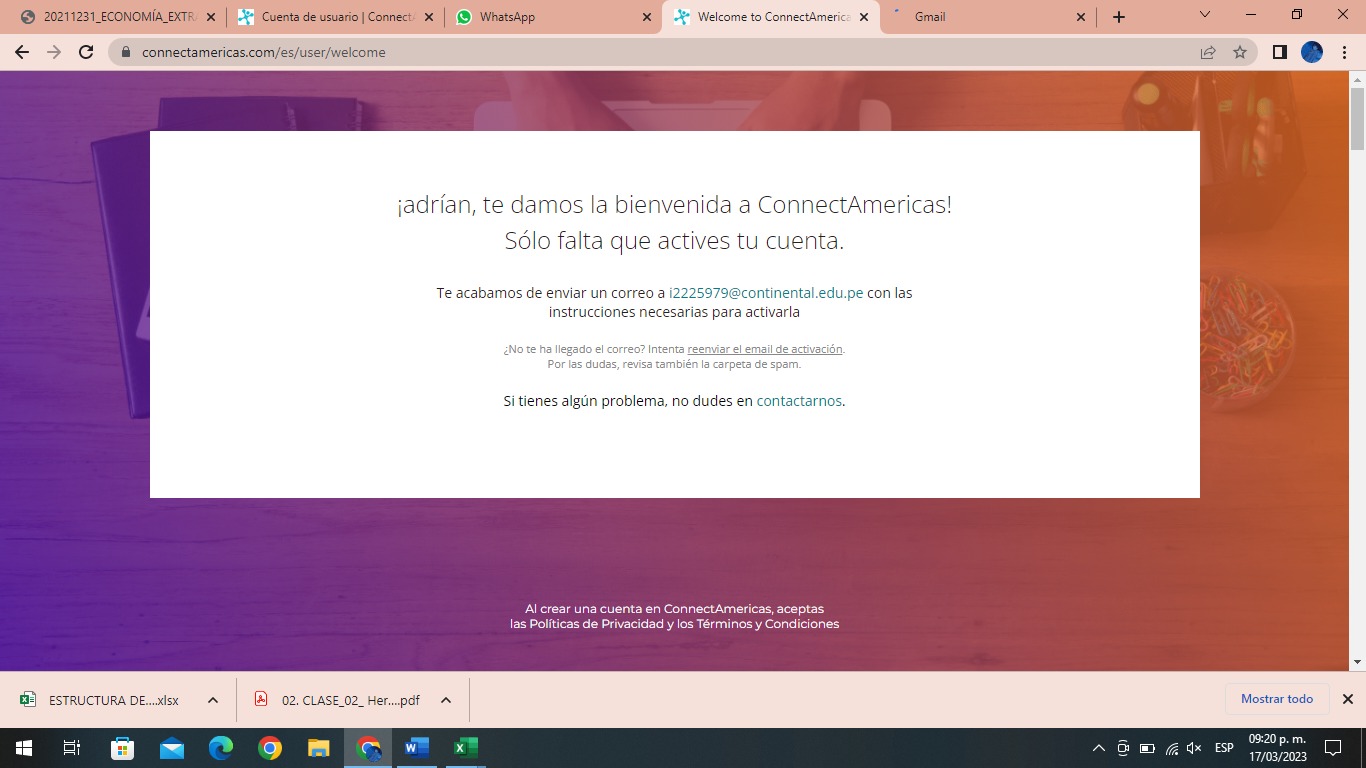Open Excel from the taskbar
This screenshot has width=1366, height=768.
[x=466, y=748]
